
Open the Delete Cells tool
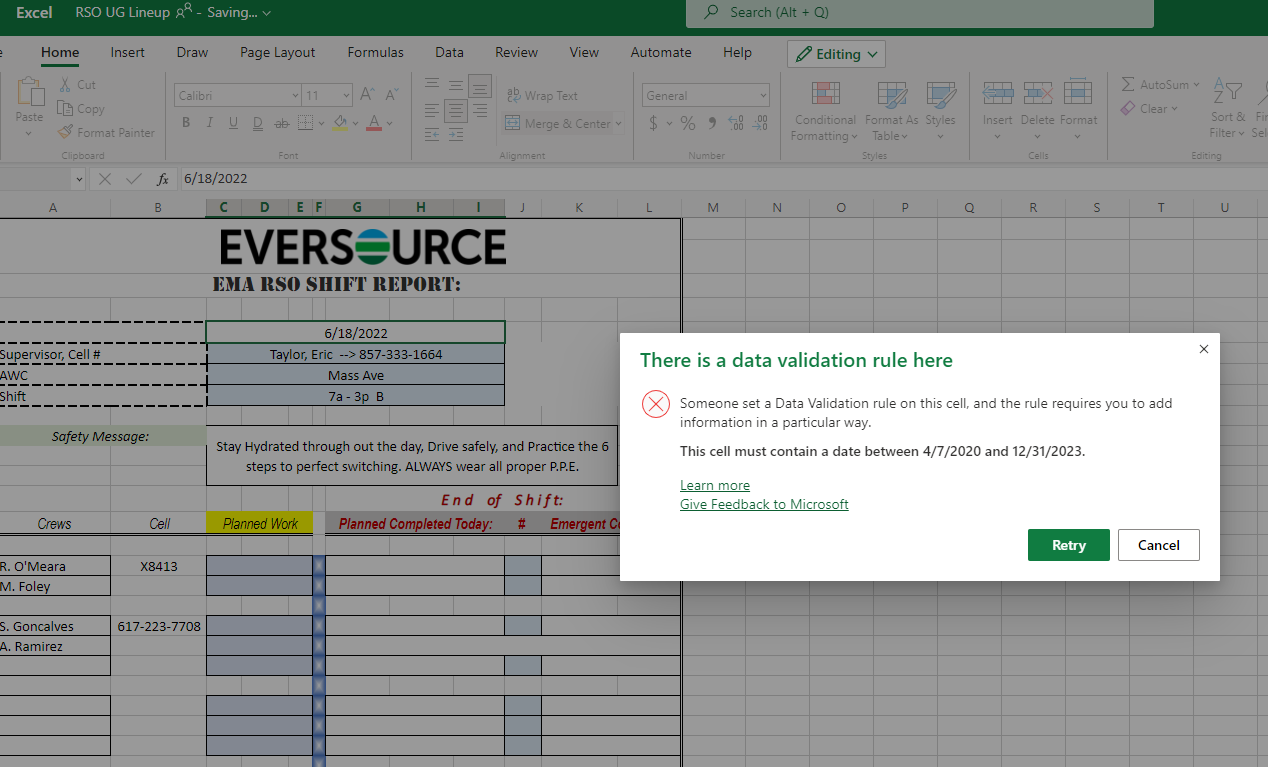point(1037,108)
